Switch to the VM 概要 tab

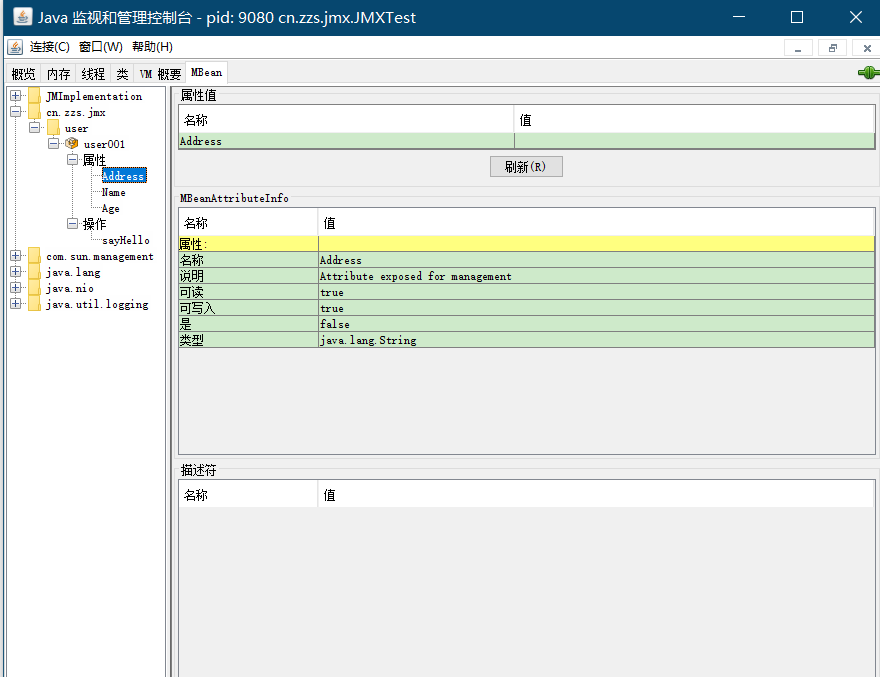(160, 74)
